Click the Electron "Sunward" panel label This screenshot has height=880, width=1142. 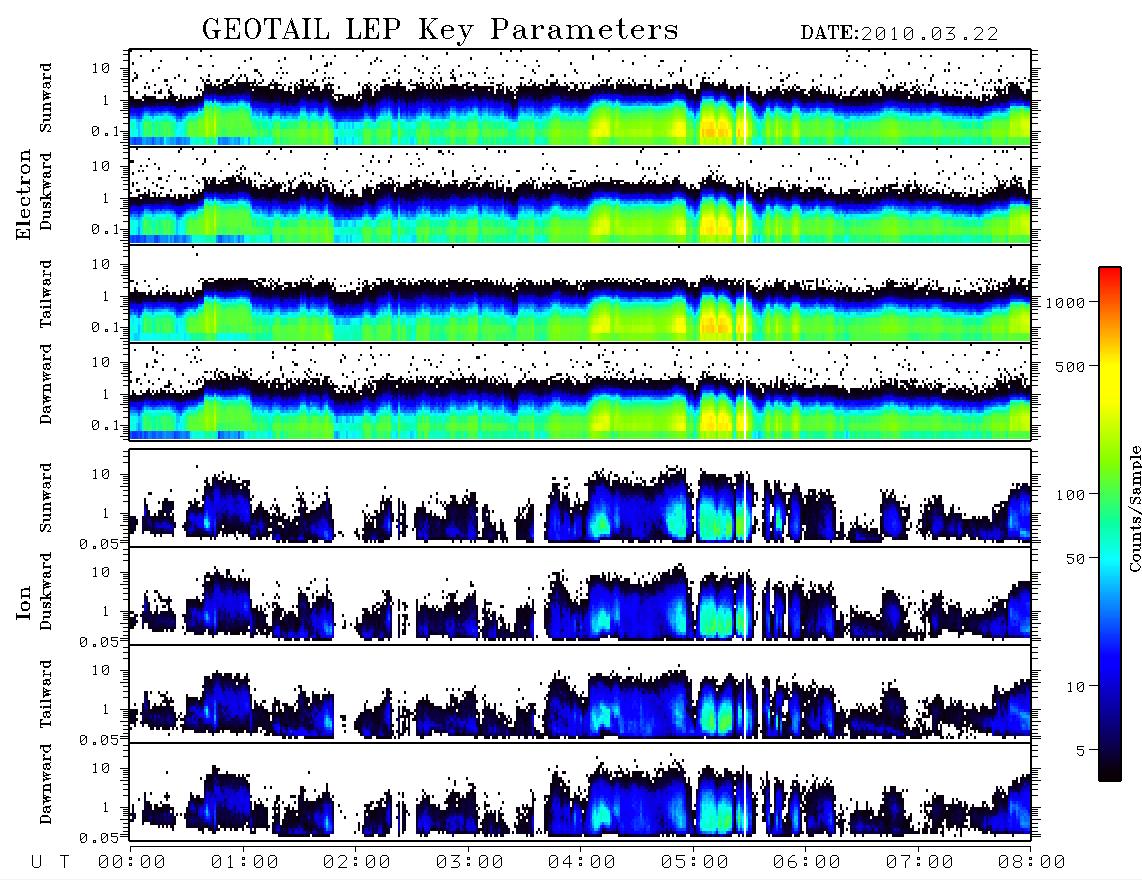[46, 98]
